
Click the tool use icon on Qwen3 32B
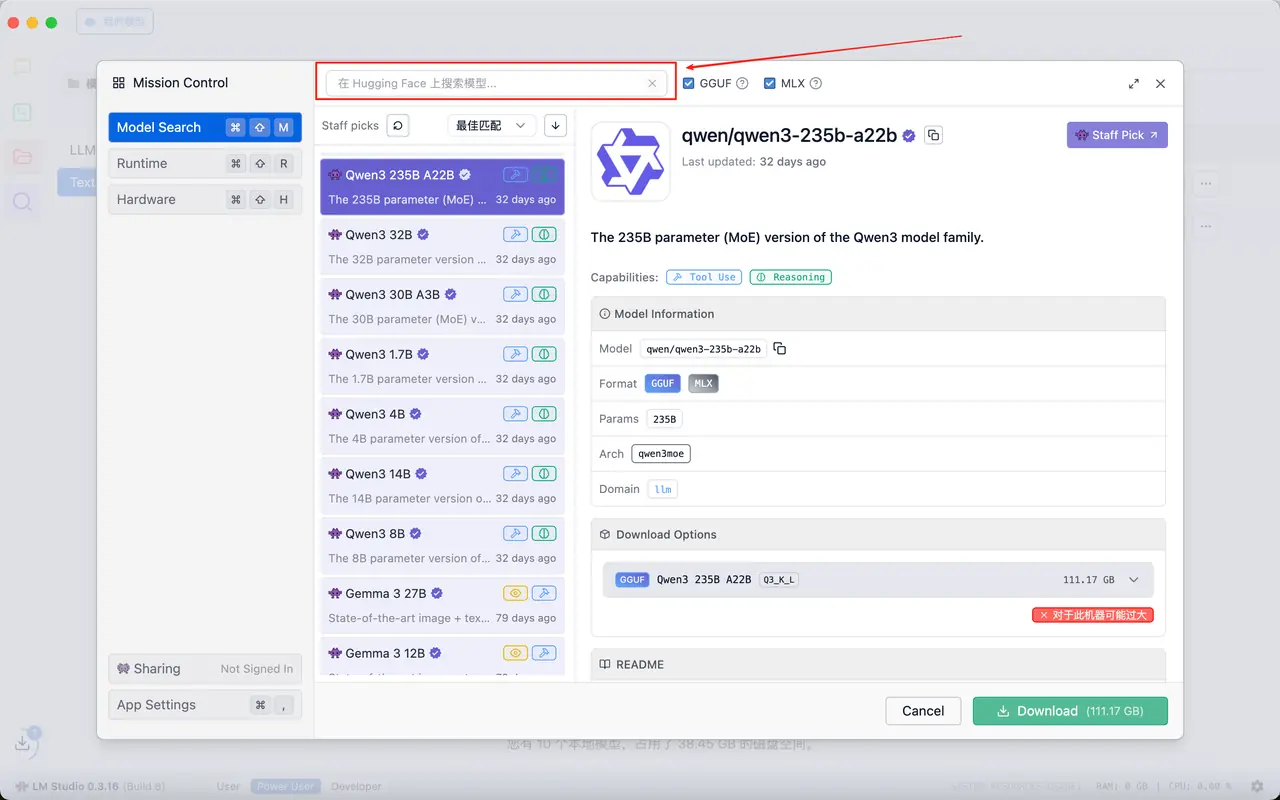[515, 235]
